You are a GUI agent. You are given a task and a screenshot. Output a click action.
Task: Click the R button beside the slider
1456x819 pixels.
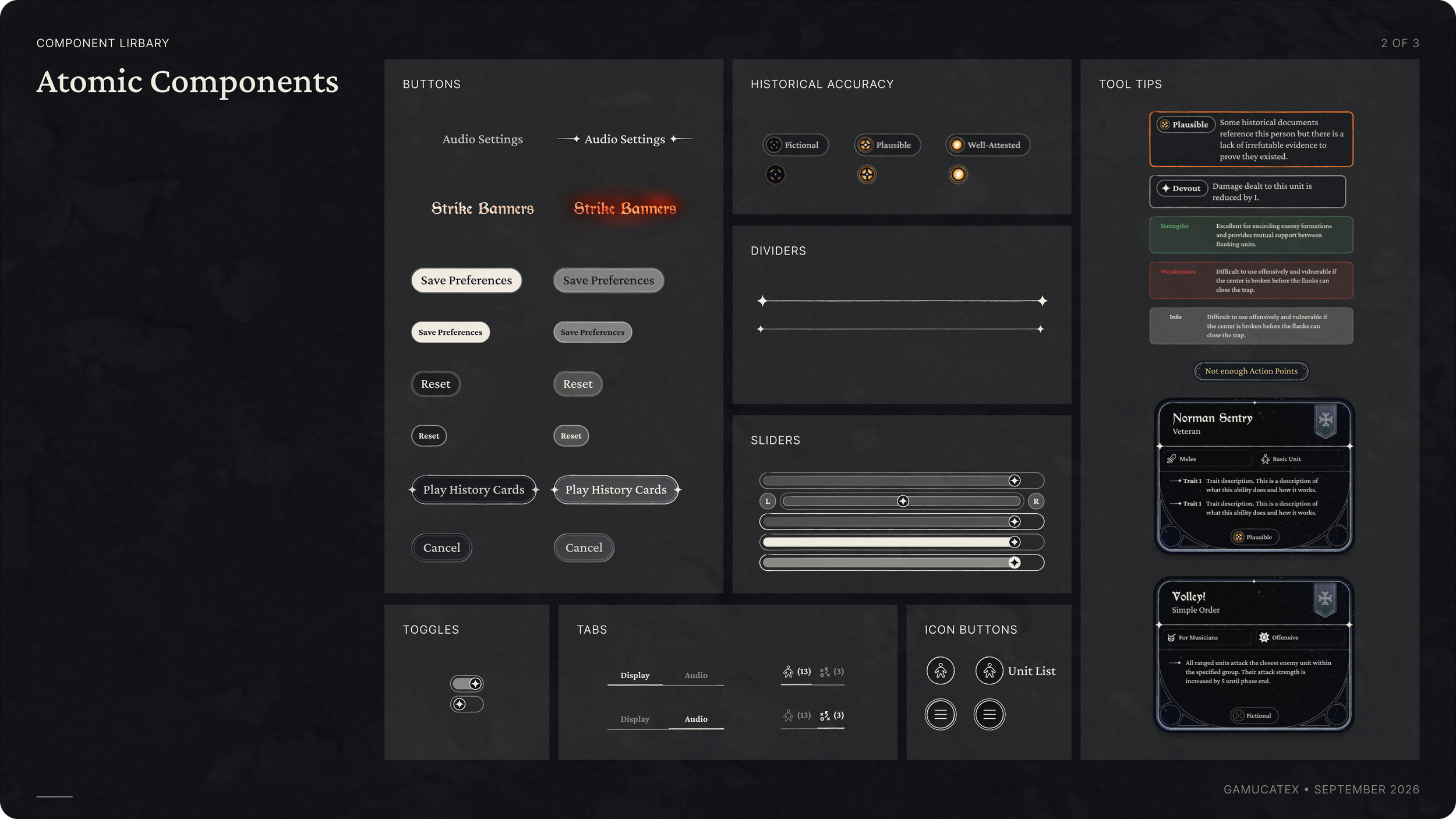1036,501
